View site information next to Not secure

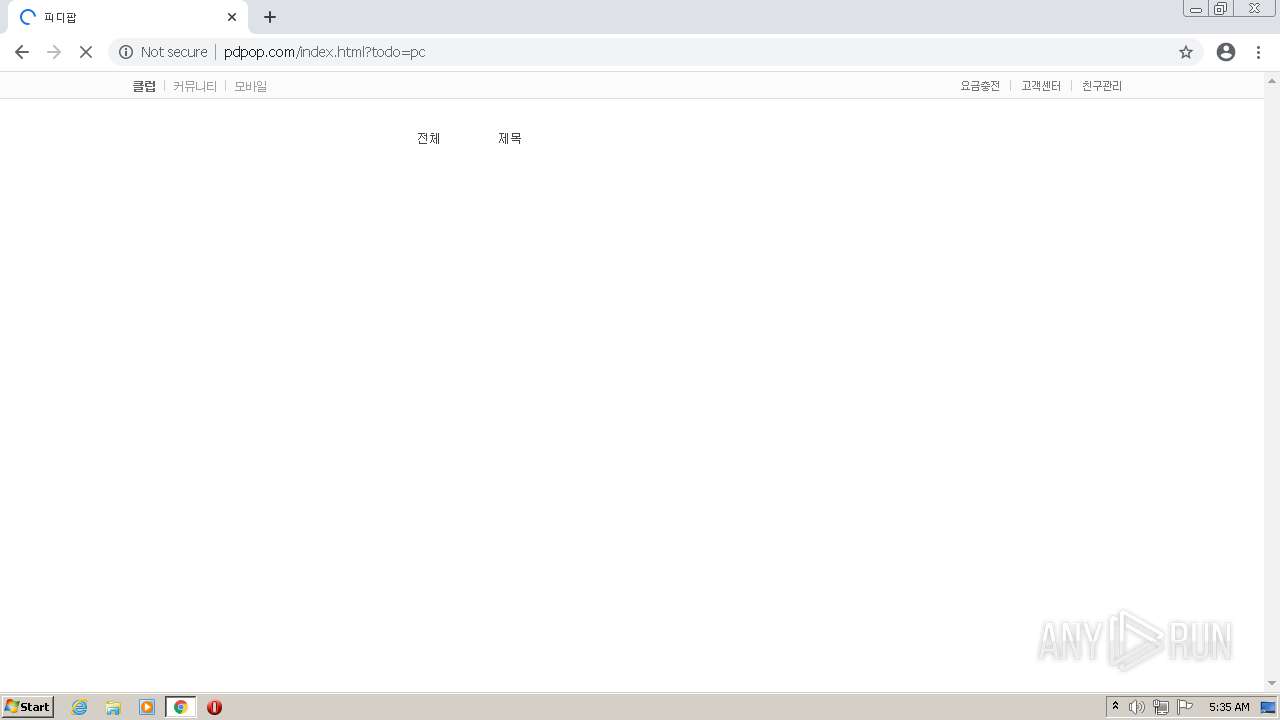click(126, 52)
